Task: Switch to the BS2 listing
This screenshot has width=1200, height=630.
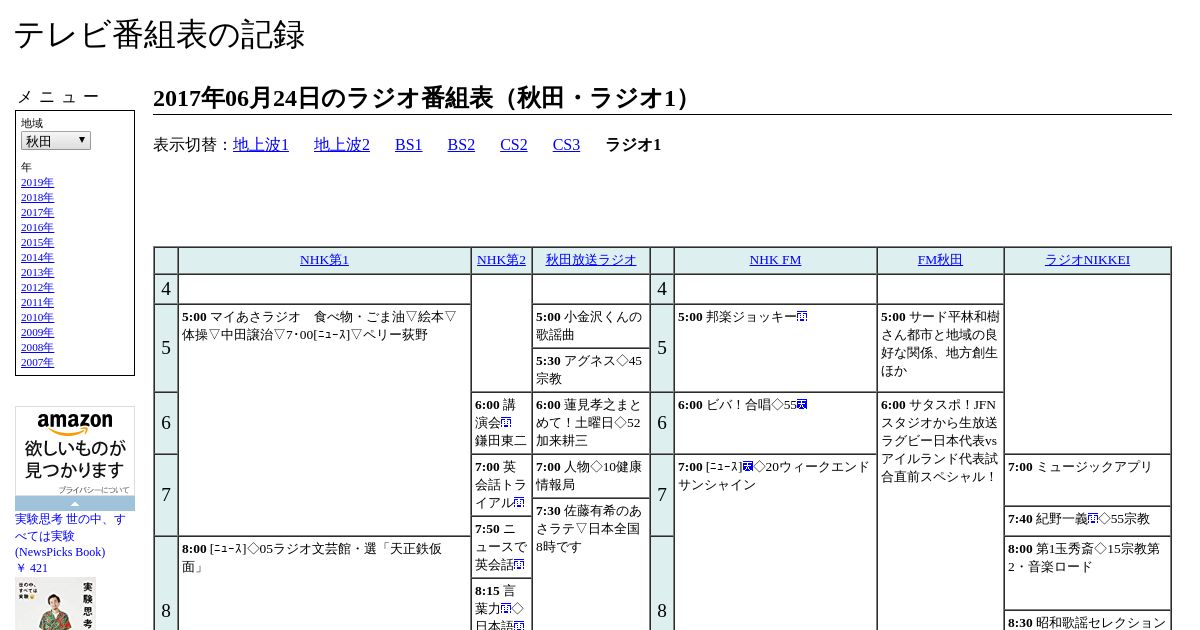Action: (x=461, y=145)
